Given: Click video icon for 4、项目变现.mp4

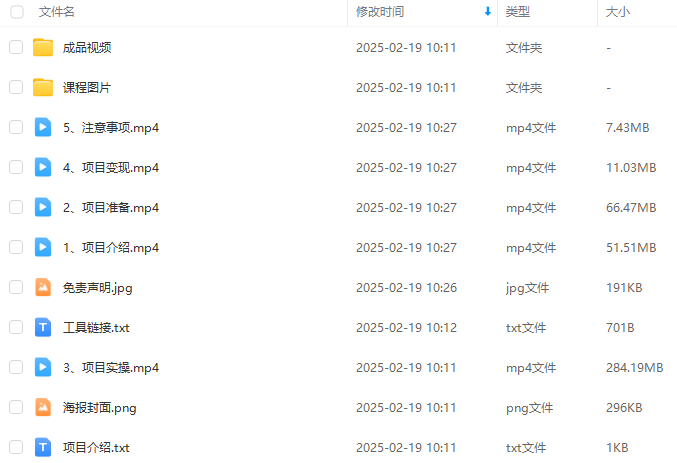Looking at the screenshot, I should pyautogui.click(x=43, y=167).
